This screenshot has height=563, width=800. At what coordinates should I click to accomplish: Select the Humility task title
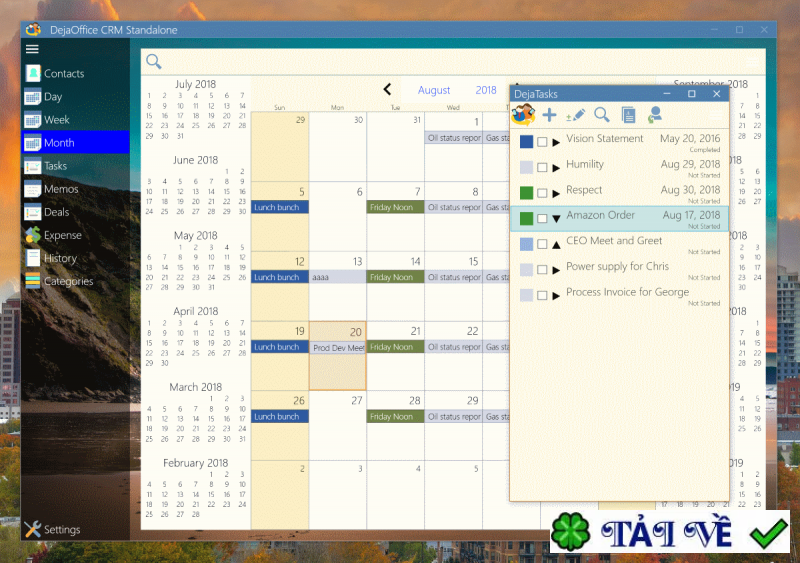585,164
